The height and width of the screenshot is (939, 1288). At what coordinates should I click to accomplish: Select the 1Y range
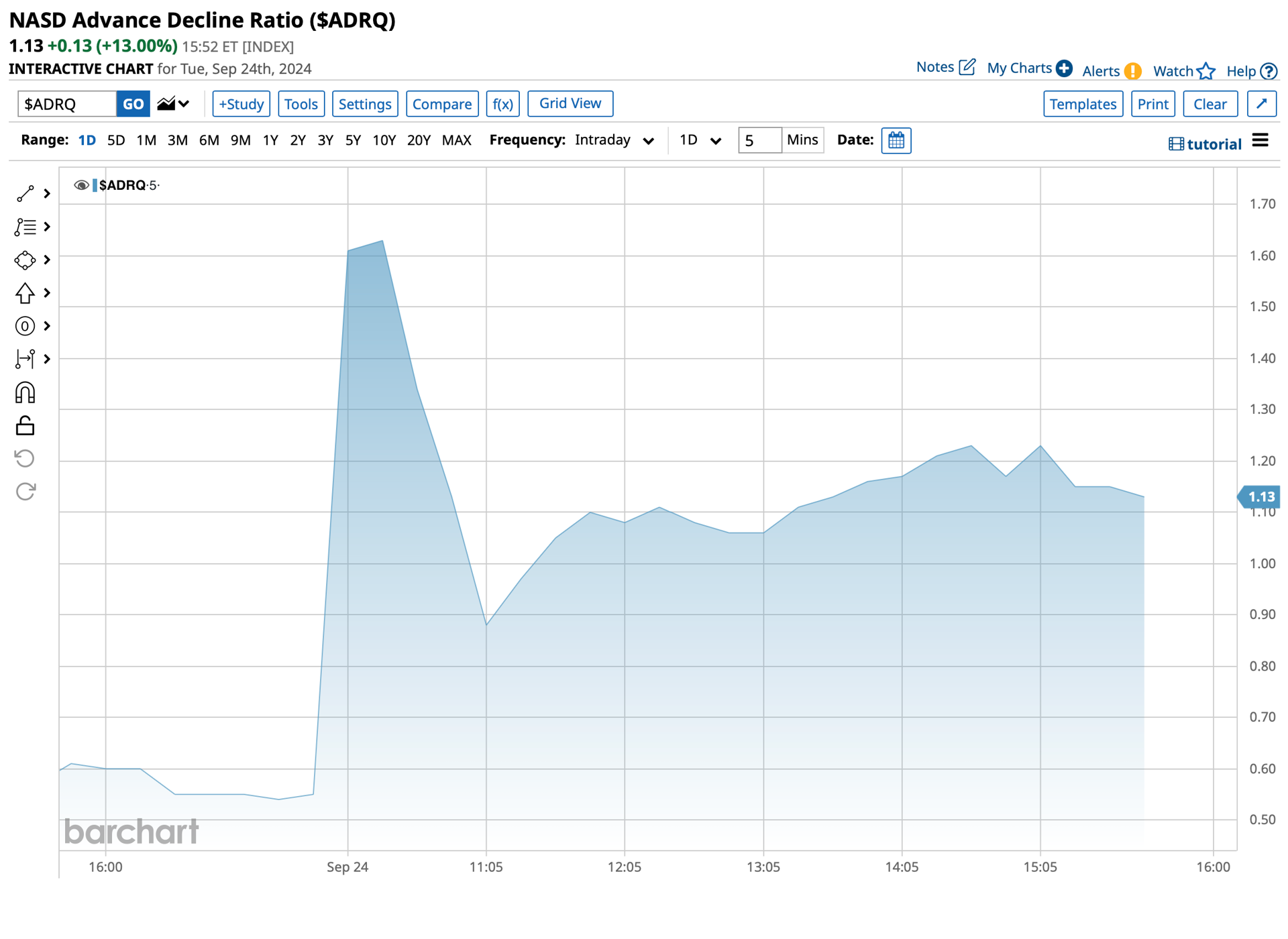click(270, 140)
